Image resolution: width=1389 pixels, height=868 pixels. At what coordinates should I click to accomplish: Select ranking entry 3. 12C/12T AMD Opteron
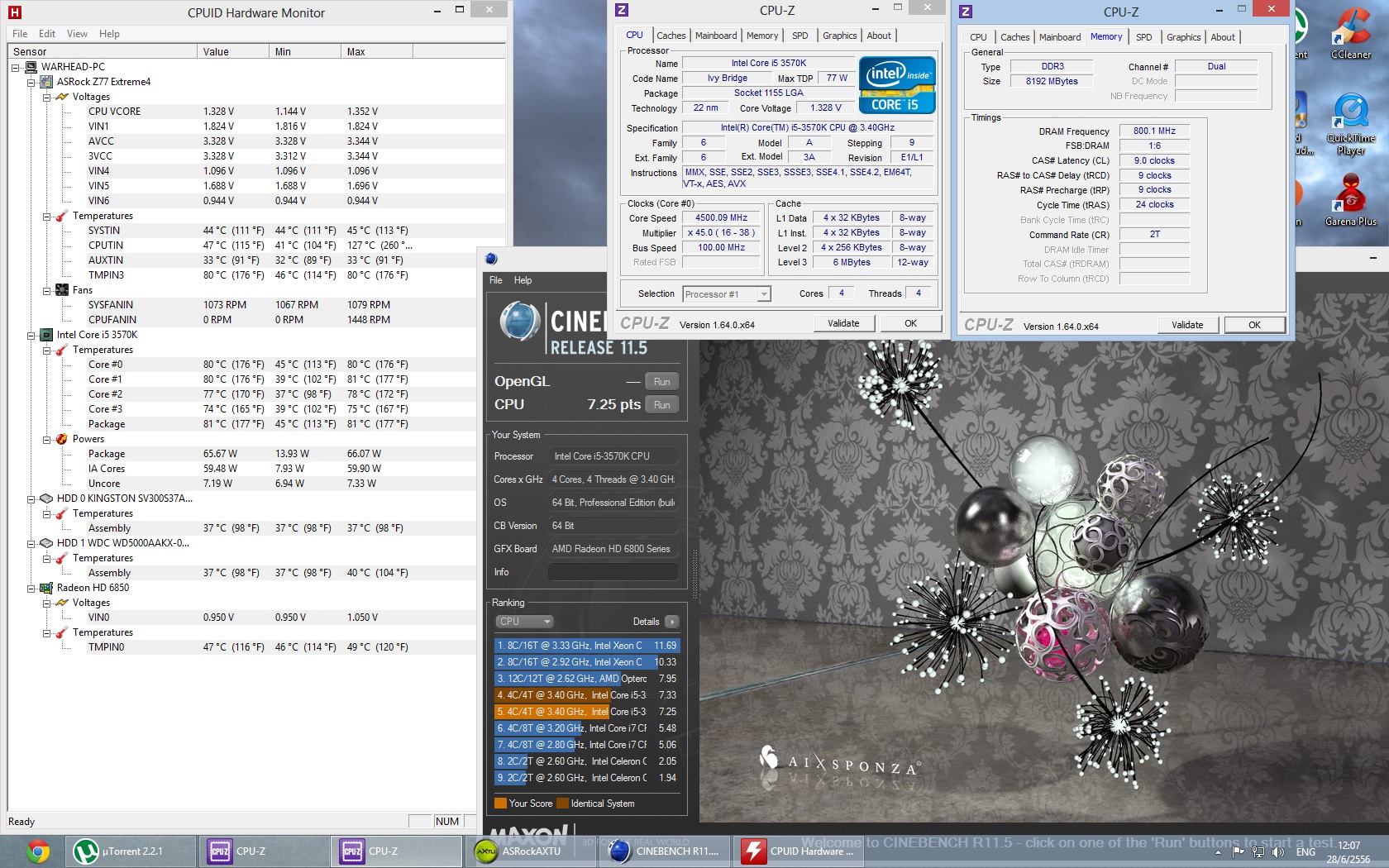click(587, 679)
